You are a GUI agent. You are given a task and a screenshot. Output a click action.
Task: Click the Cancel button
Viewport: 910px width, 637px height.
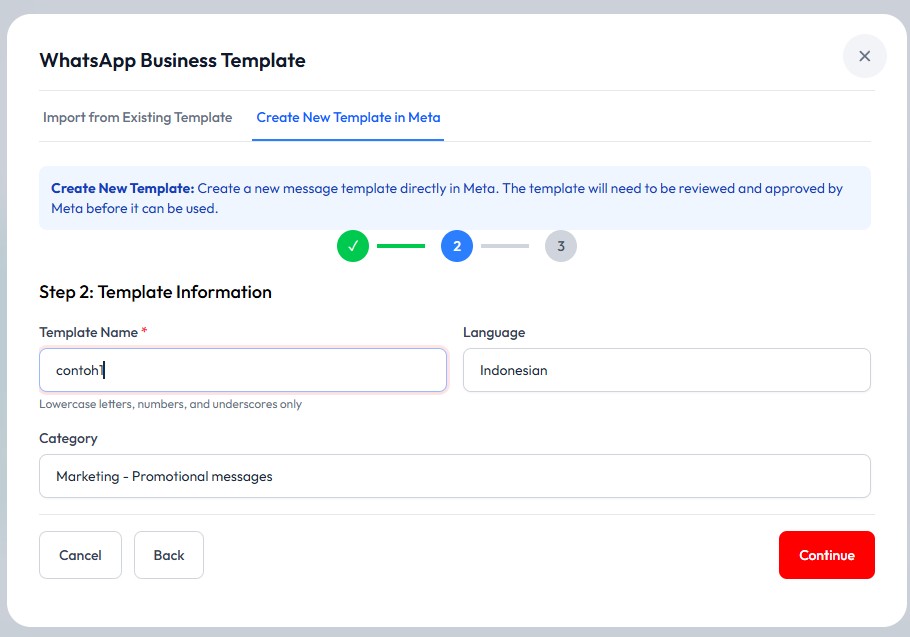click(81, 555)
